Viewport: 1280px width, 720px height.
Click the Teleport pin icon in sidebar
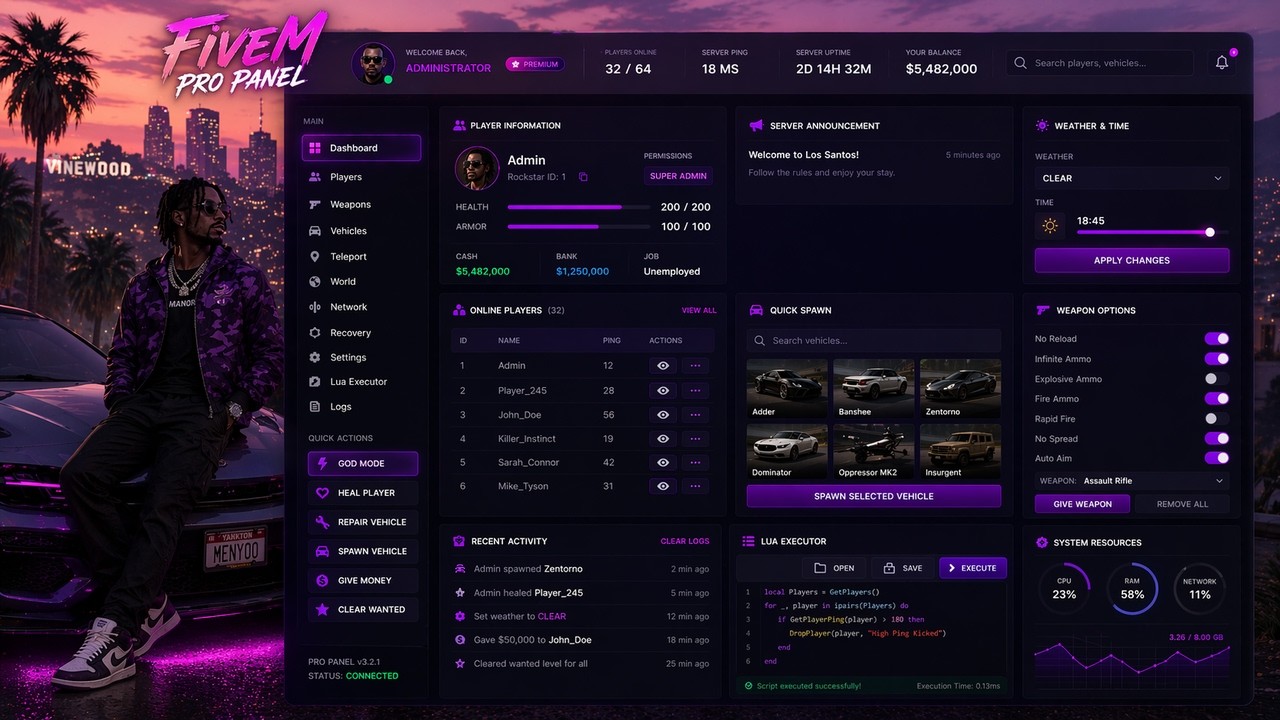click(x=315, y=256)
